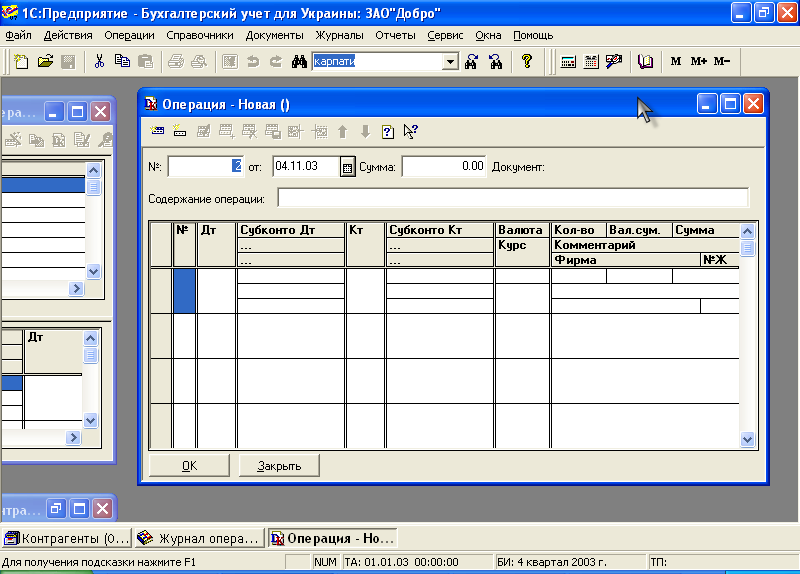Click the Find next binoculars icon
The width and height of the screenshot is (800, 574).
[471, 62]
